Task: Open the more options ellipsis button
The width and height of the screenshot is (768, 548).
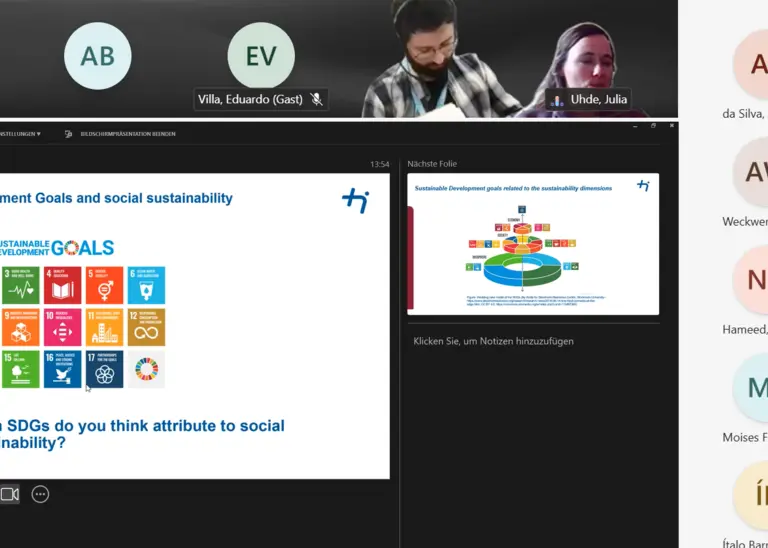Action: [x=40, y=494]
